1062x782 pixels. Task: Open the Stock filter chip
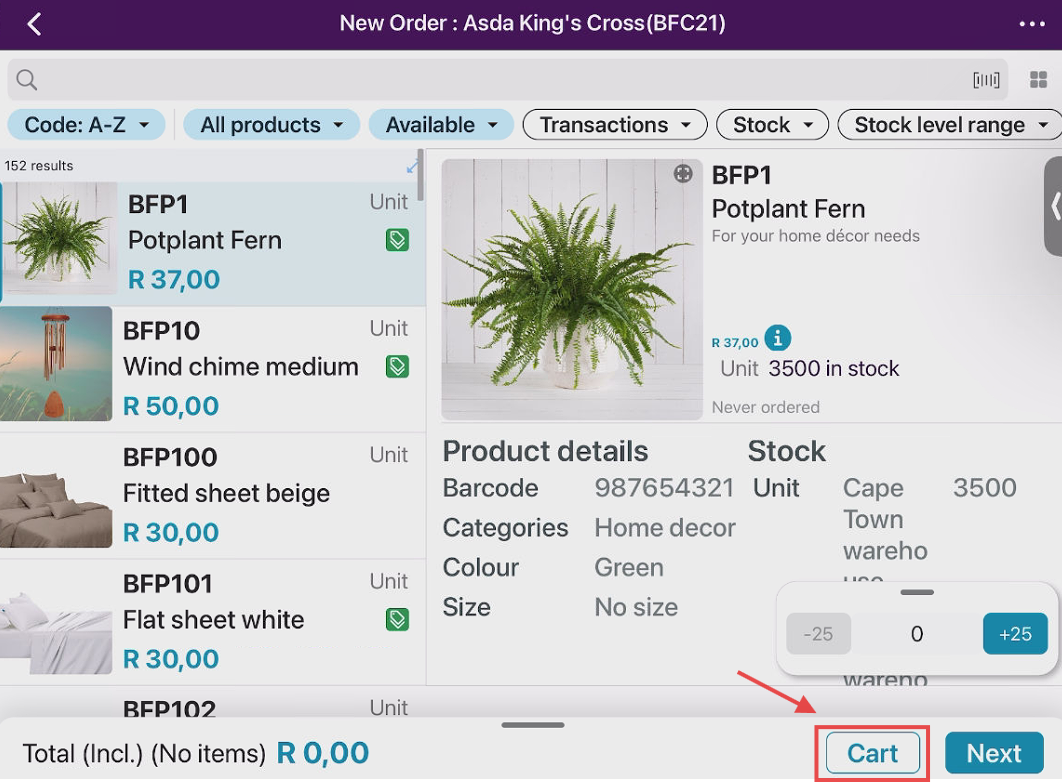coord(772,125)
